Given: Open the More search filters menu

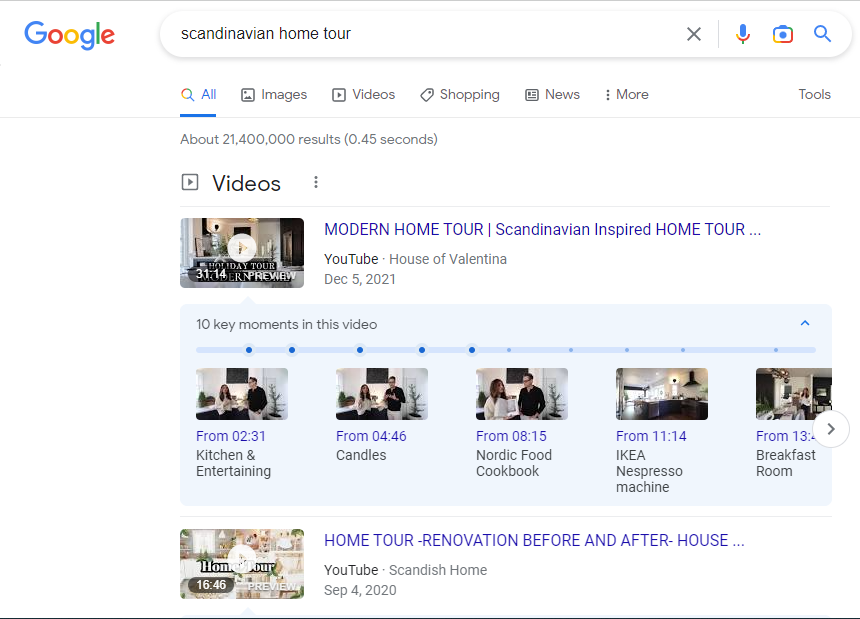Looking at the screenshot, I should (x=626, y=94).
